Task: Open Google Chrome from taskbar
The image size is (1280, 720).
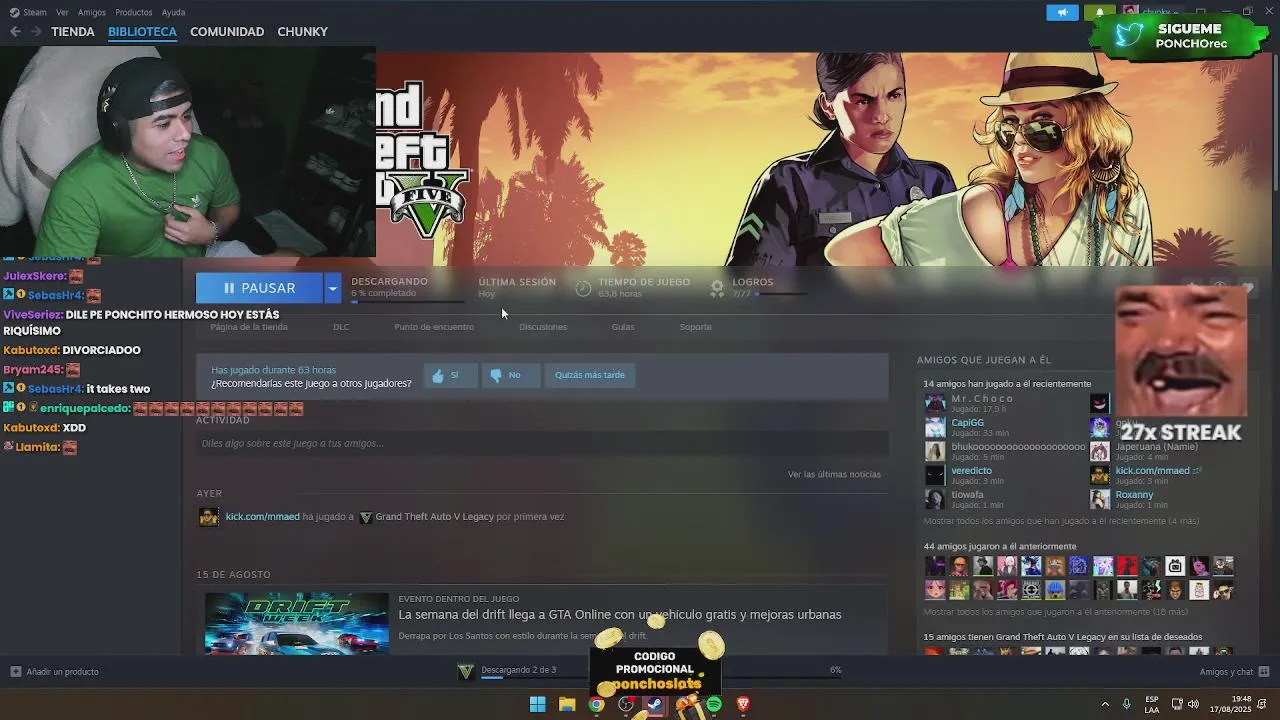Action: [596, 704]
